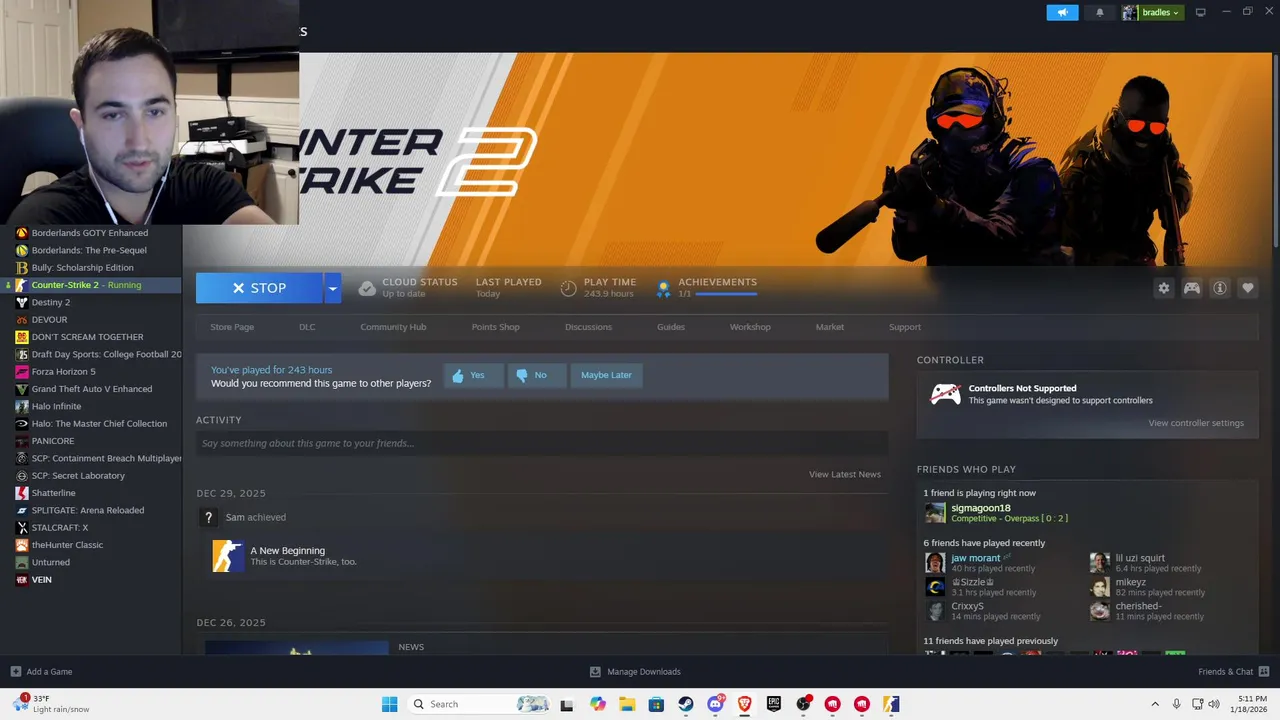Add game to favorites with heart icon
Image resolution: width=1280 pixels, height=720 pixels.
tap(1248, 288)
